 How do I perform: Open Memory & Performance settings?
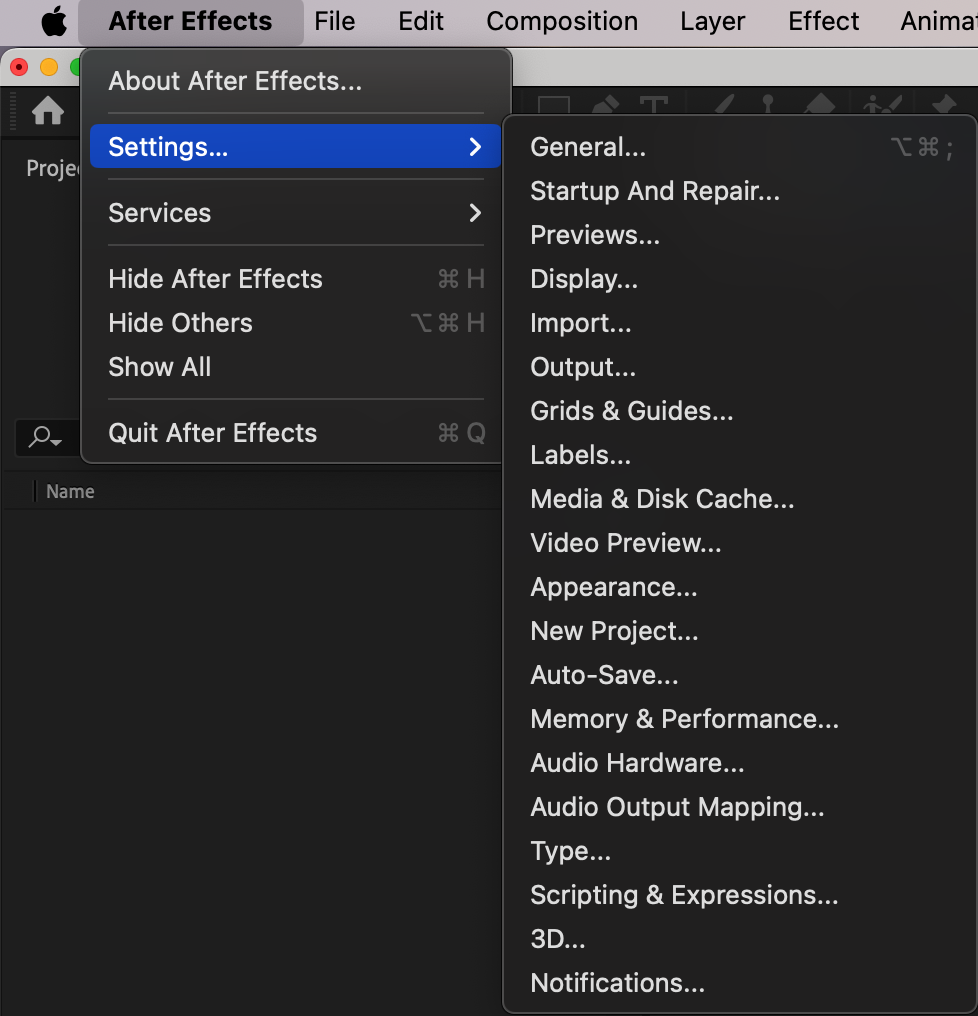click(x=684, y=719)
